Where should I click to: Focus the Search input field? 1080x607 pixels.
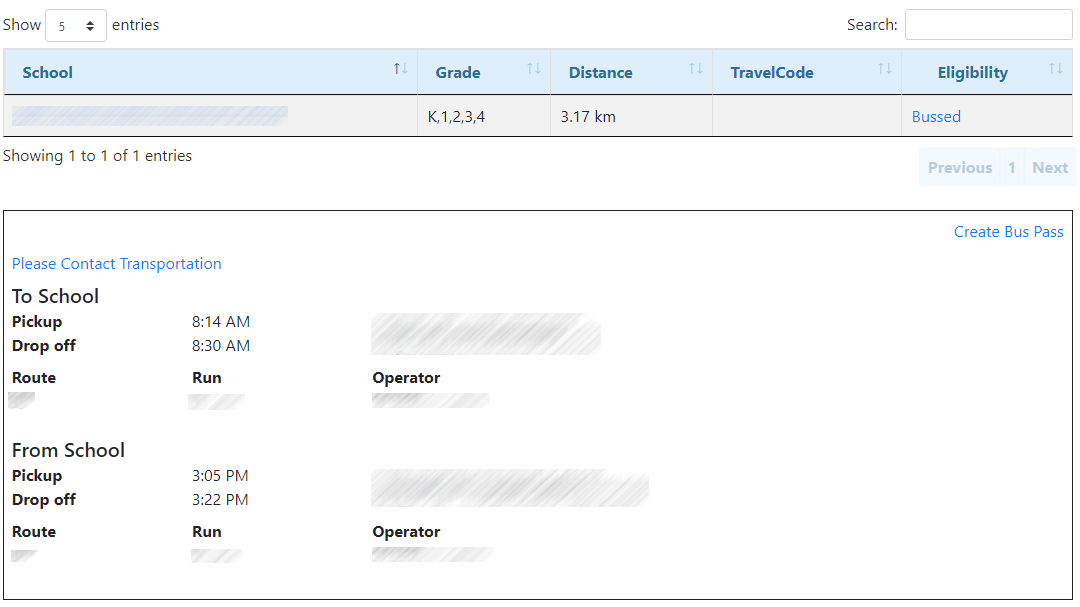pos(988,25)
